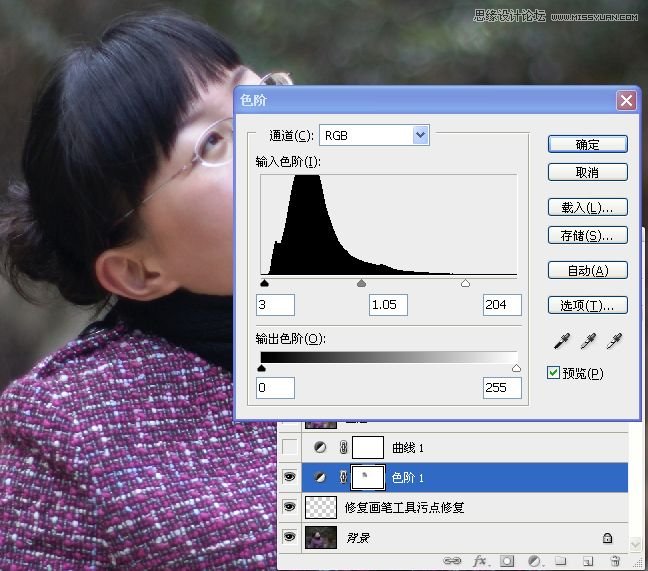Click the input black point slider

click(264, 283)
